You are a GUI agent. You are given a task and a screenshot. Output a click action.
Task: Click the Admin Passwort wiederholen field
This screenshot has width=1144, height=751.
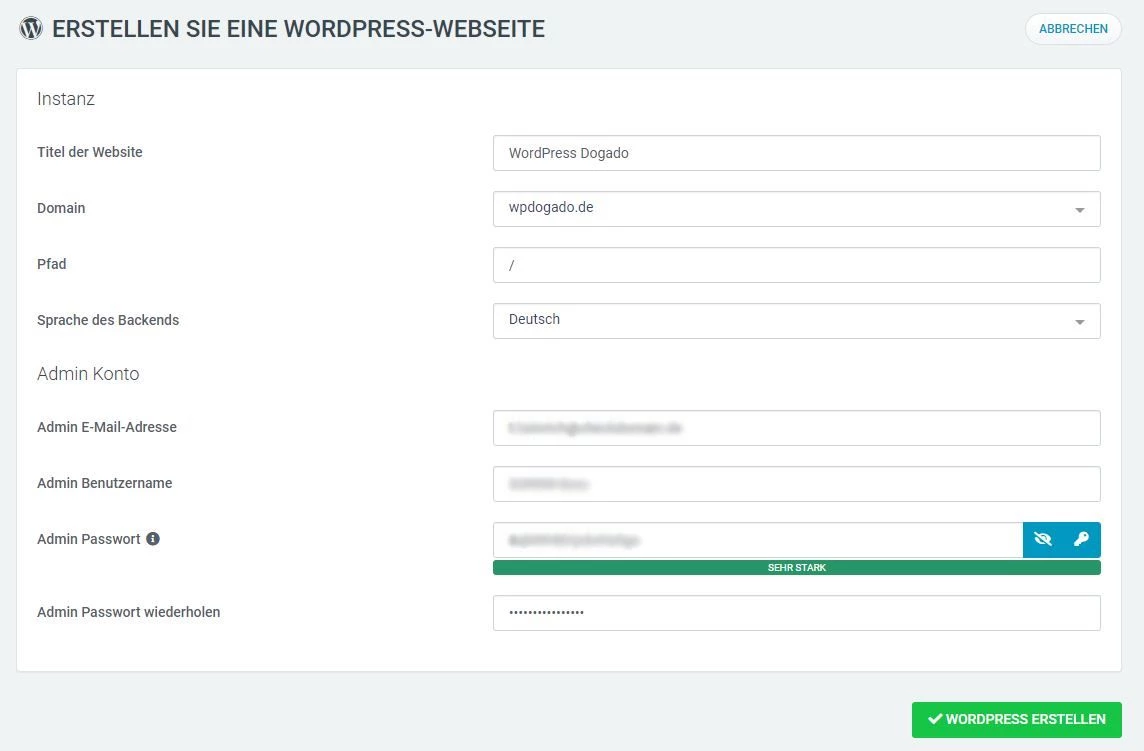tap(796, 613)
